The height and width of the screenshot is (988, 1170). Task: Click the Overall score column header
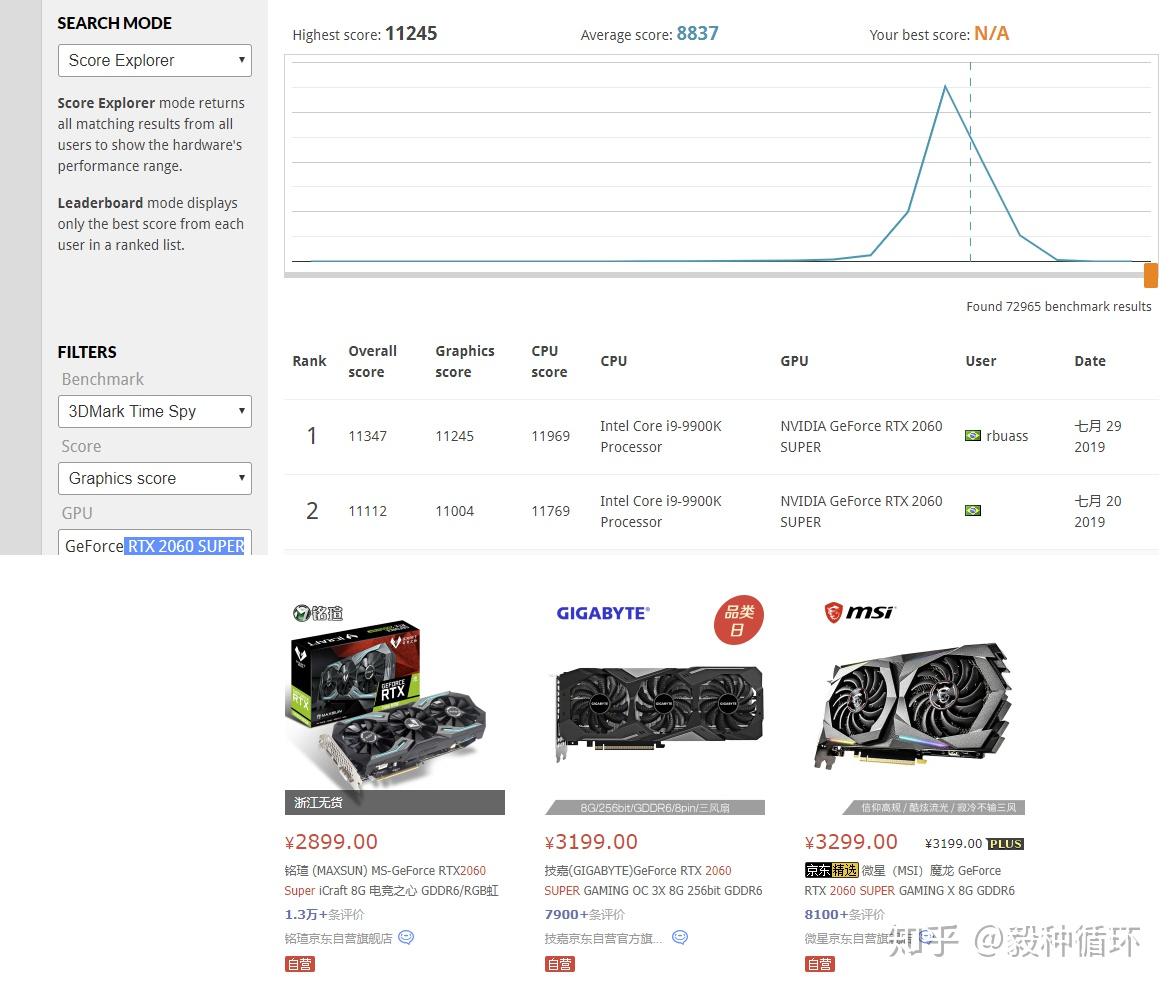click(x=372, y=361)
